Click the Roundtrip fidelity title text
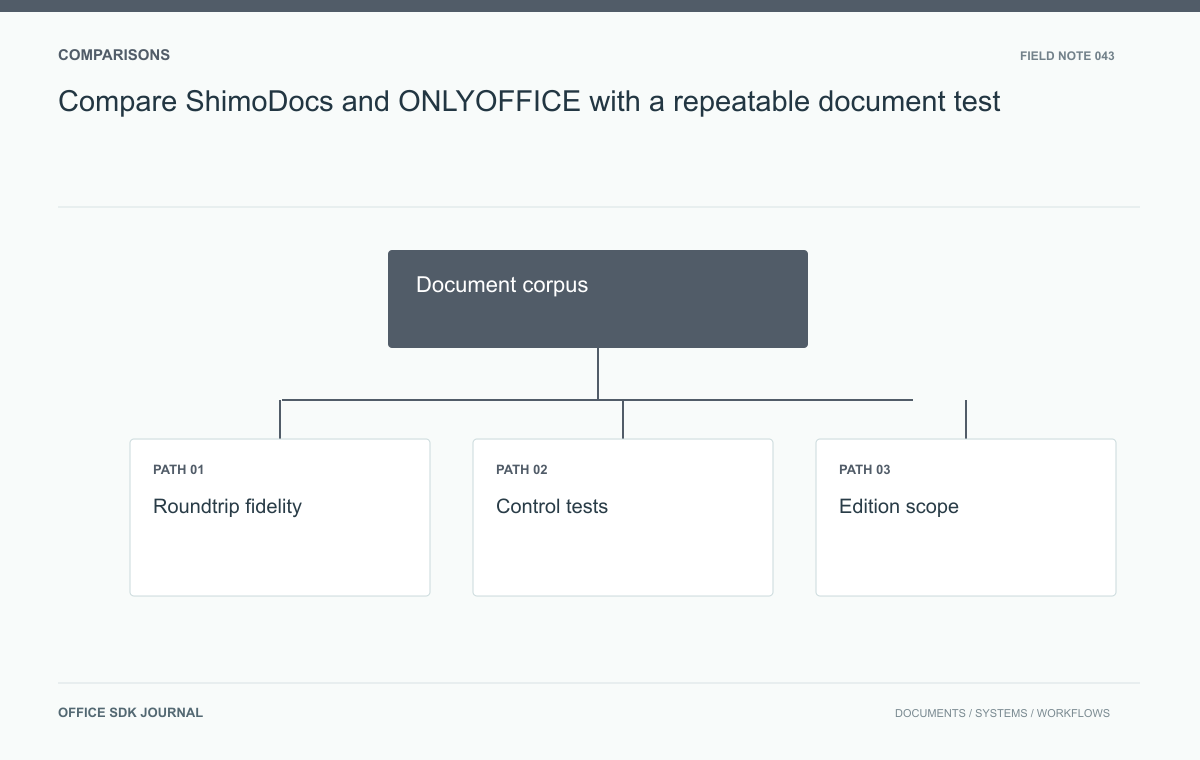Screen dimensions: 1200x760 click(227, 506)
